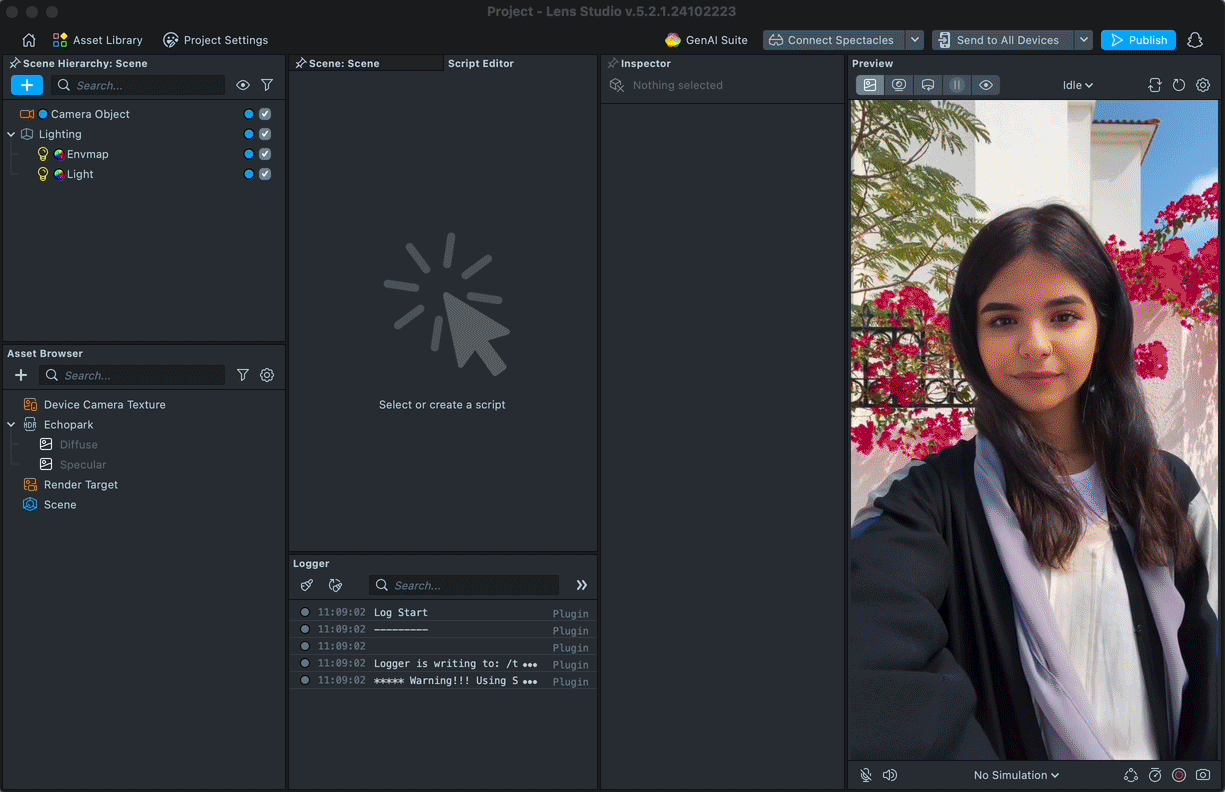Open the Idle state dropdown

click(x=1077, y=85)
